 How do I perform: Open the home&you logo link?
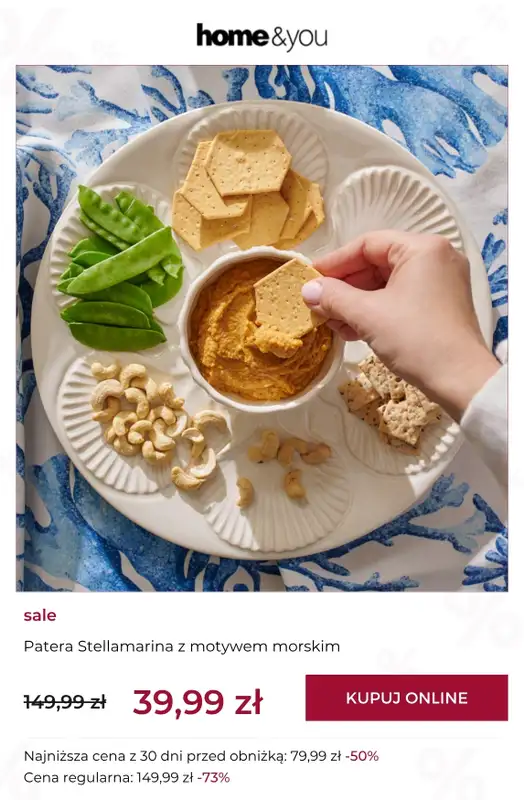(262, 37)
